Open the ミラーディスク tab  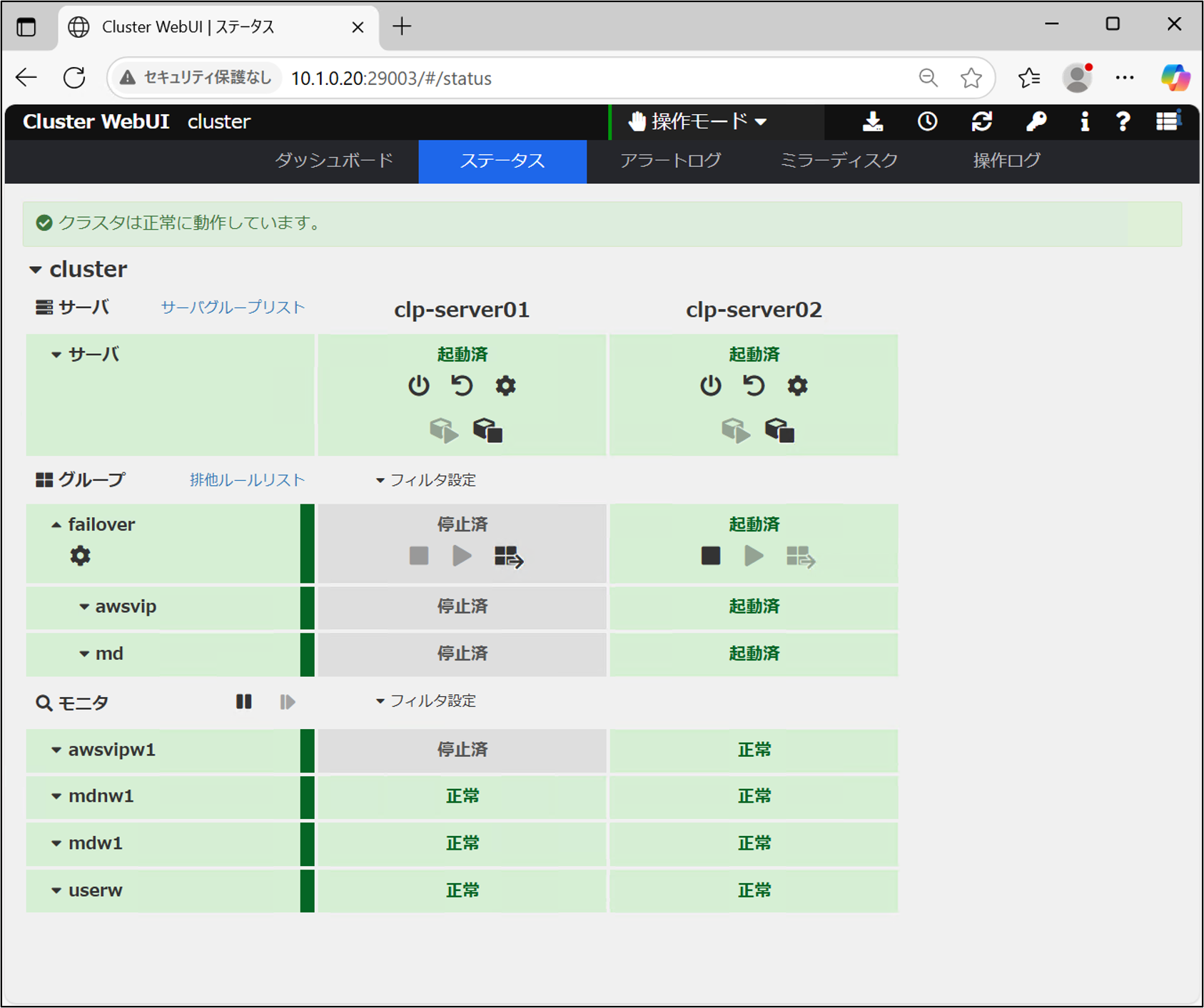click(839, 161)
